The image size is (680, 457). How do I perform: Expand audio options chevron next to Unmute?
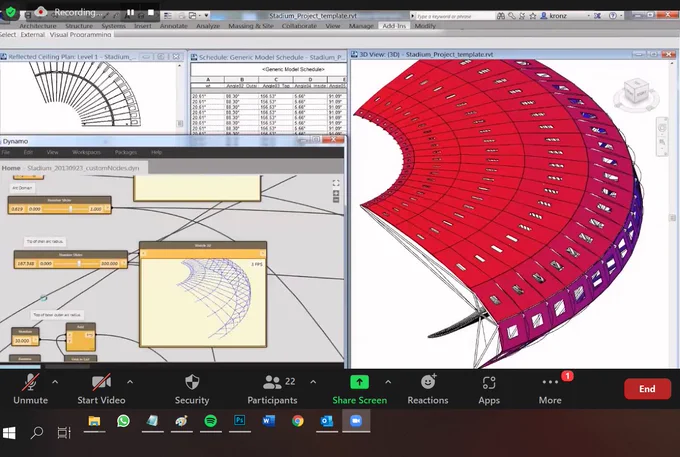point(55,382)
